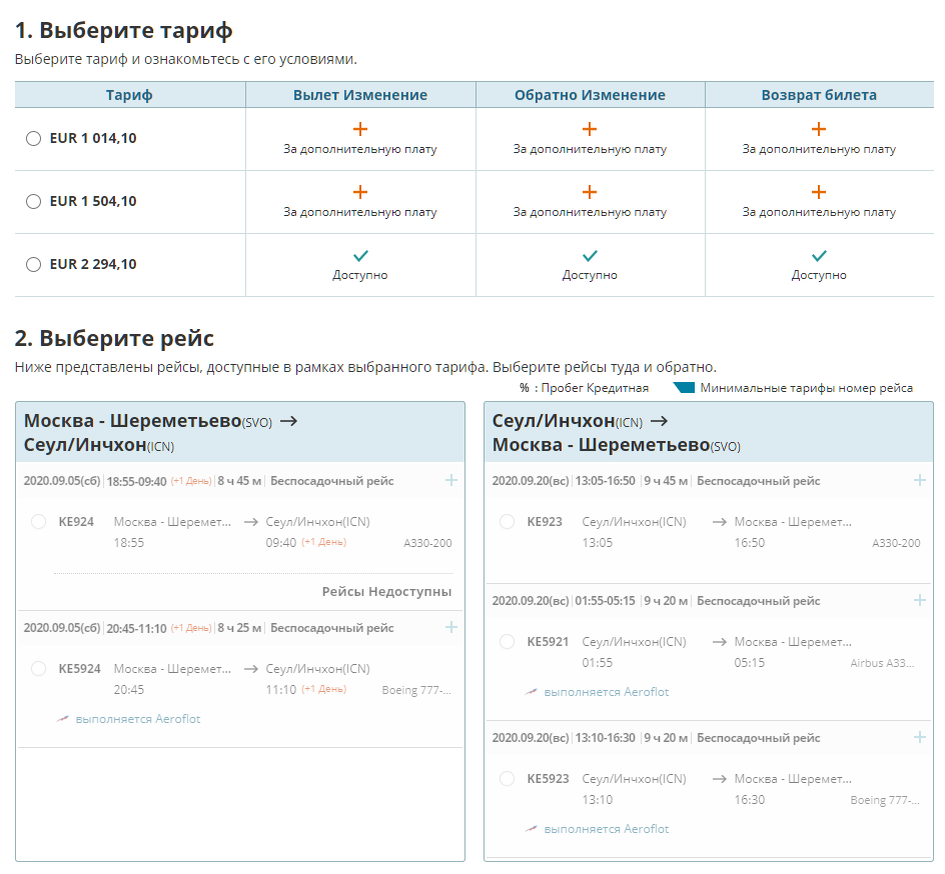Click green checkmark under Обратно Изменение for EUR 2 294,10
The height and width of the screenshot is (874, 945).
pyautogui.click(x=590, y=256)
